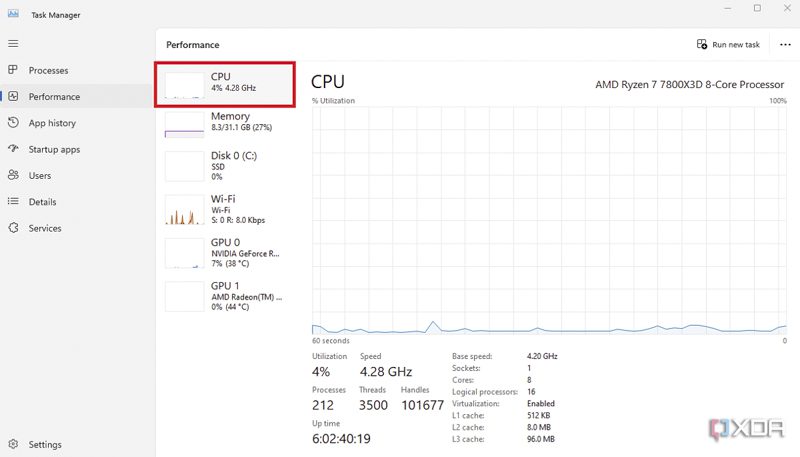
Task: Select the CPU mini graph thumbnail
Action: (185, 85)
